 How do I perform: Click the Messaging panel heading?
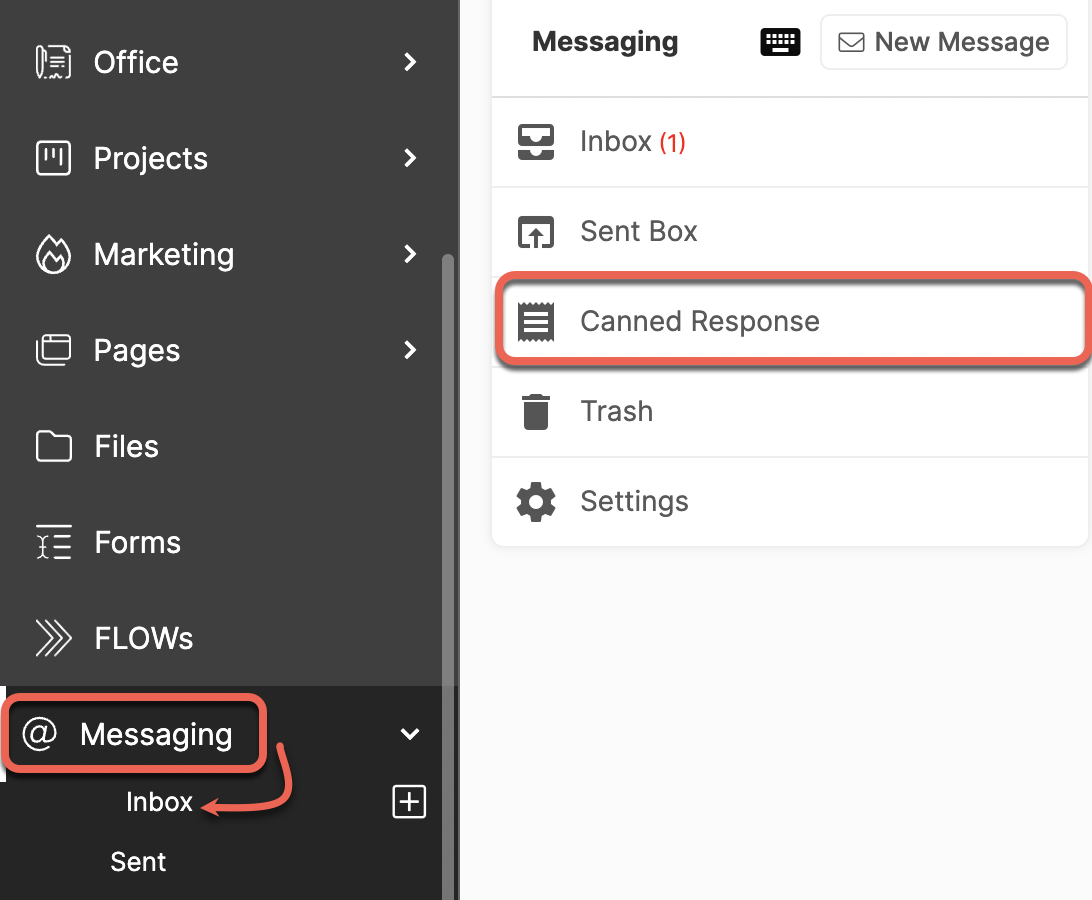(x=604, y=42)
